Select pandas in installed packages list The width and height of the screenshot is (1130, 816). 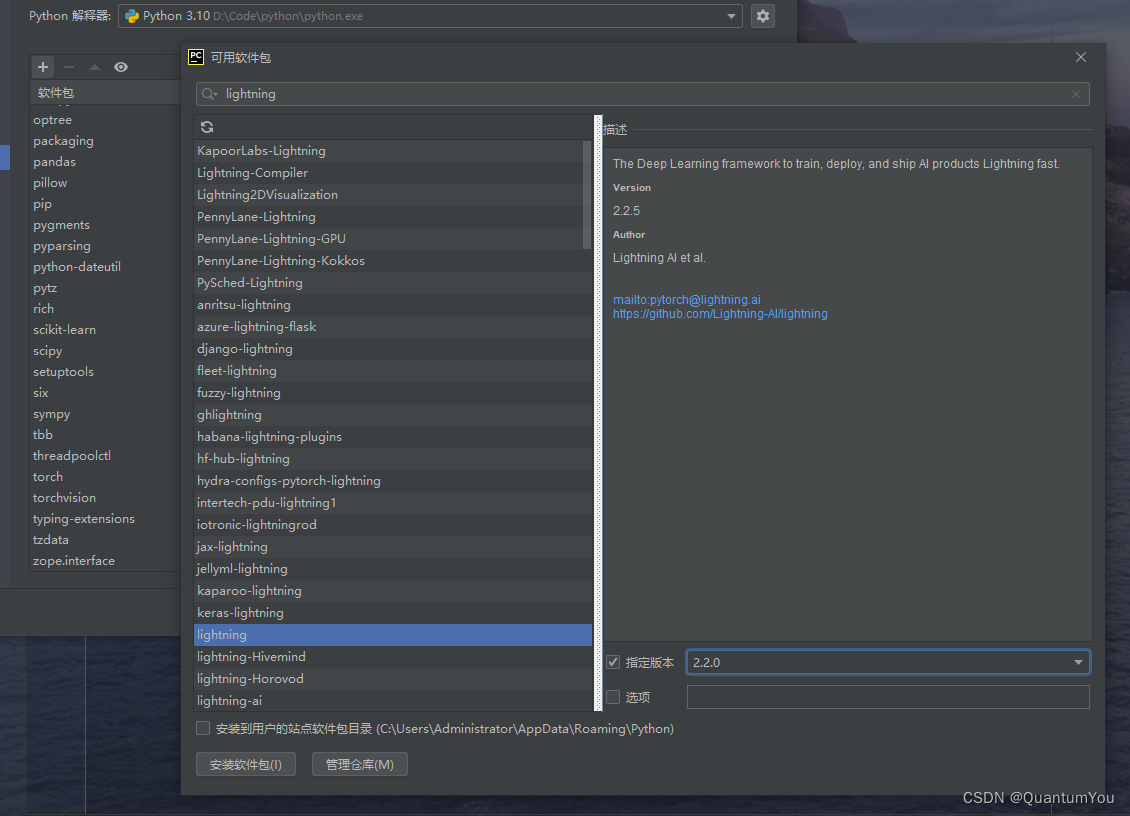(x=105, y=161)
